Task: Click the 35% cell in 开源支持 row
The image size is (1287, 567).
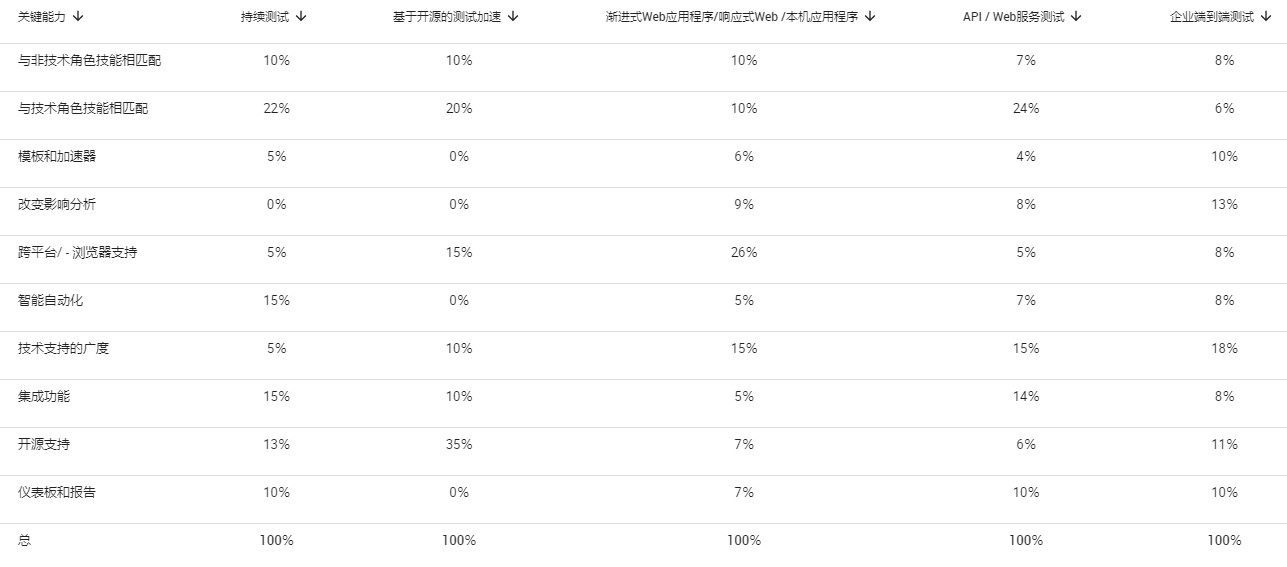Action: coord(459,444)
